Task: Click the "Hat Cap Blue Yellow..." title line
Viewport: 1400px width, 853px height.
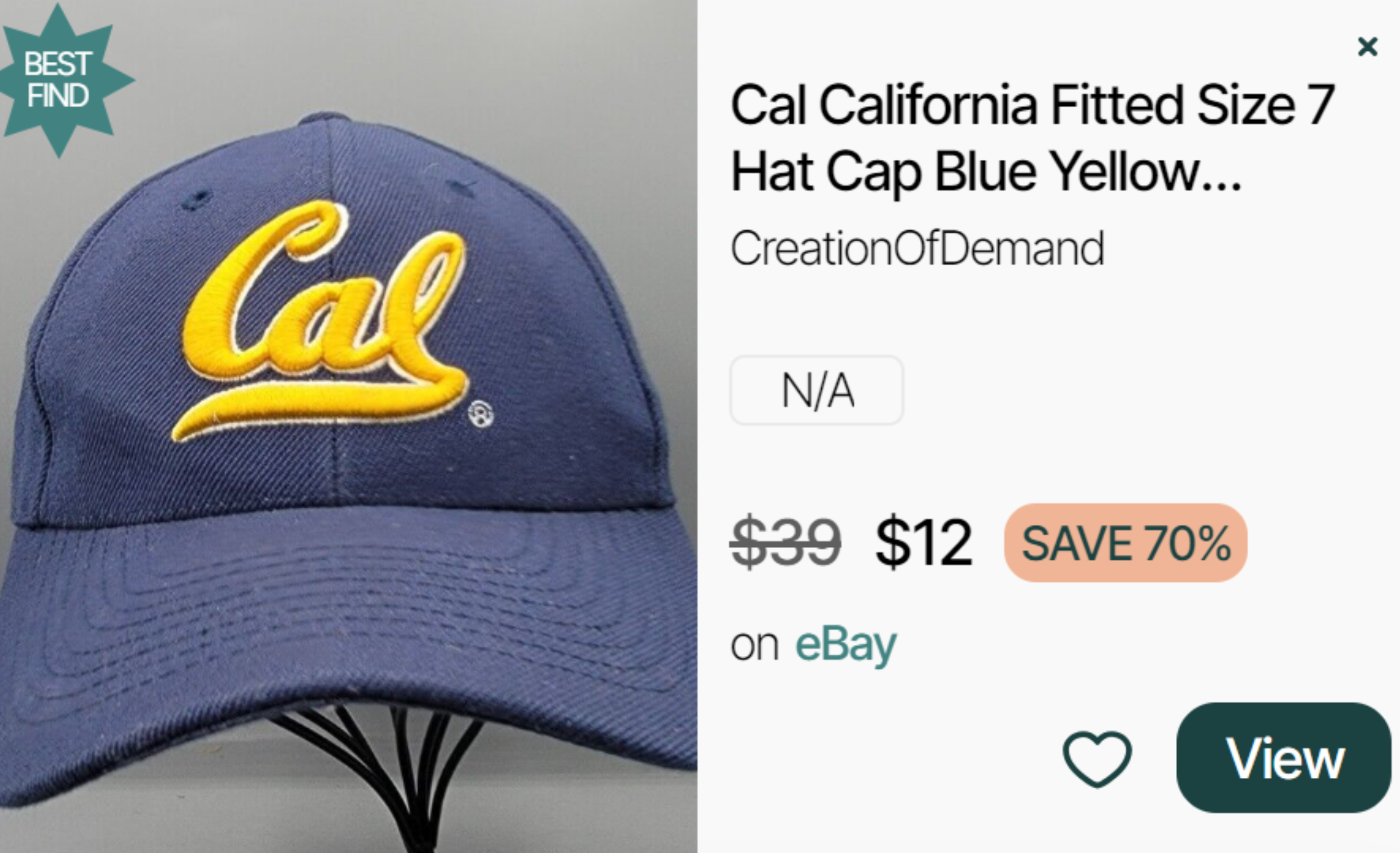Action: pos(986,171)
